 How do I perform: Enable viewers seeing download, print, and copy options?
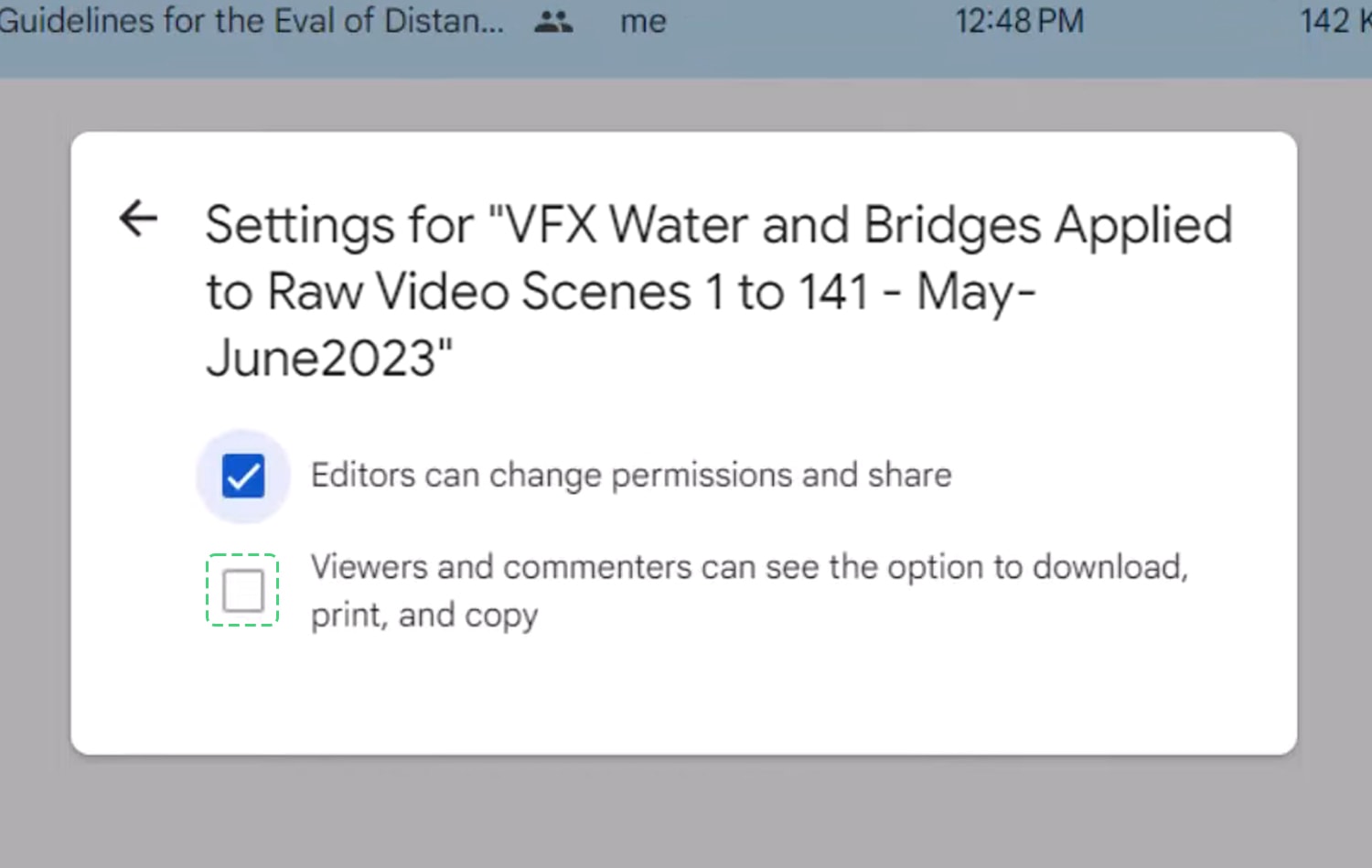point(242,590)
